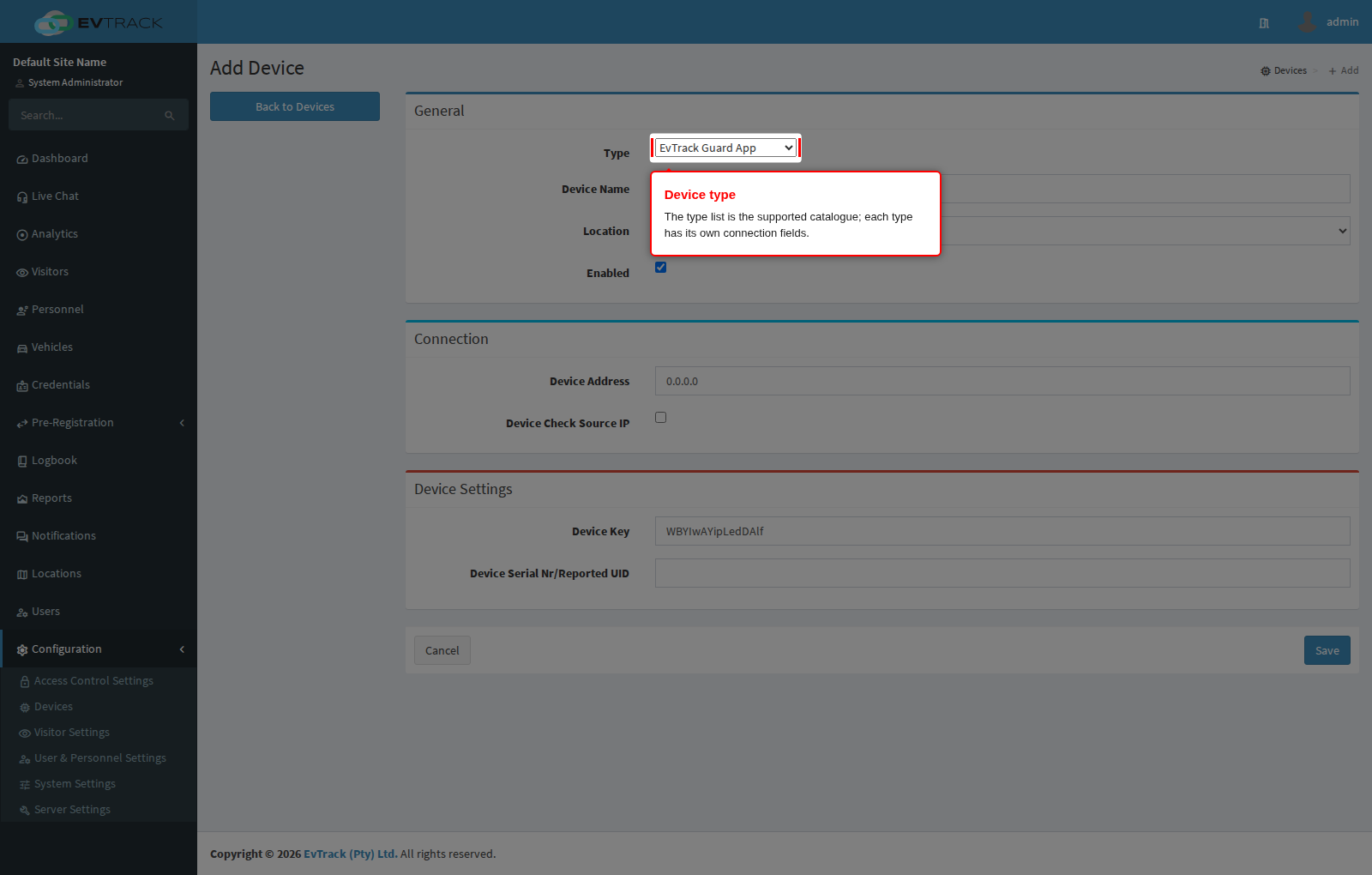
Task: Open the Analytics page
Action: point(99,234)
